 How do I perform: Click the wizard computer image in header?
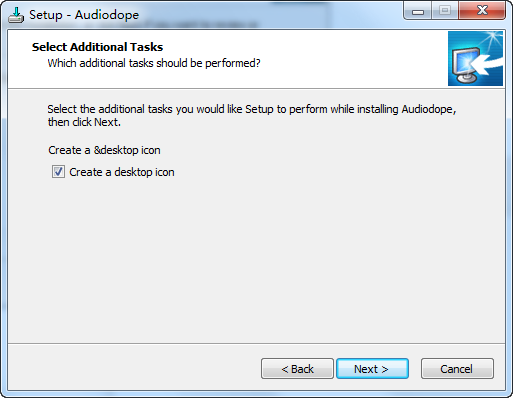(x=475, y=58)
